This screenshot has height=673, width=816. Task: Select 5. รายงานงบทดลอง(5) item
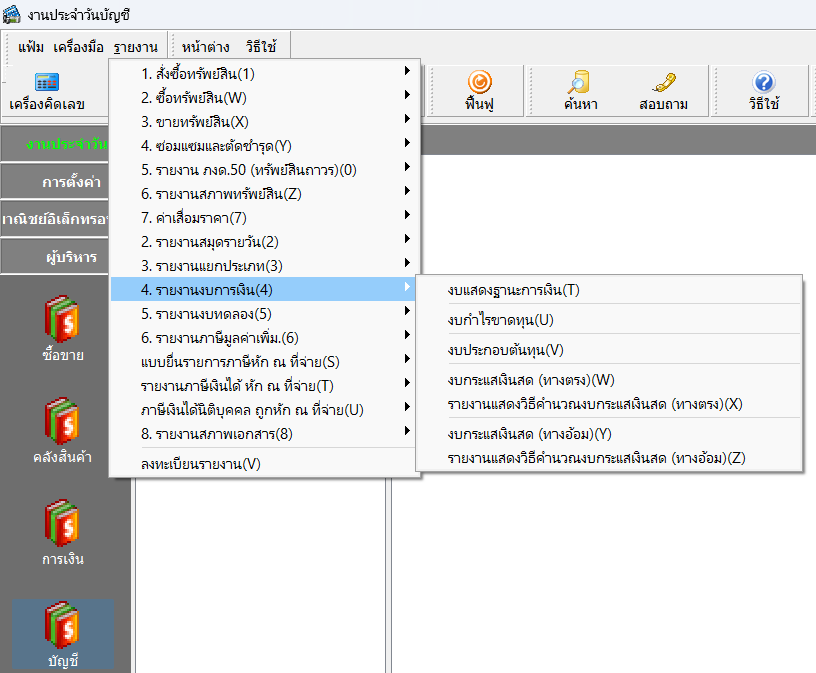[265, 313]
